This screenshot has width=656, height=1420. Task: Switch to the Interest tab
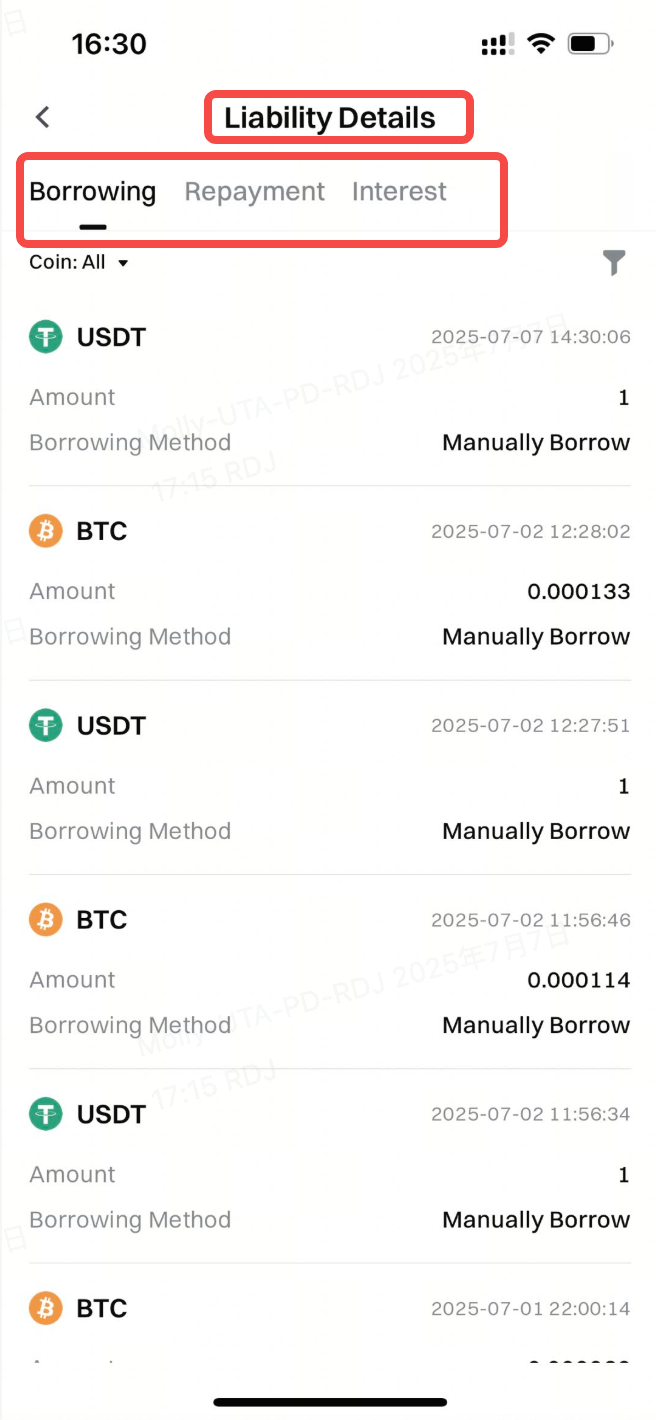[399, 191]
